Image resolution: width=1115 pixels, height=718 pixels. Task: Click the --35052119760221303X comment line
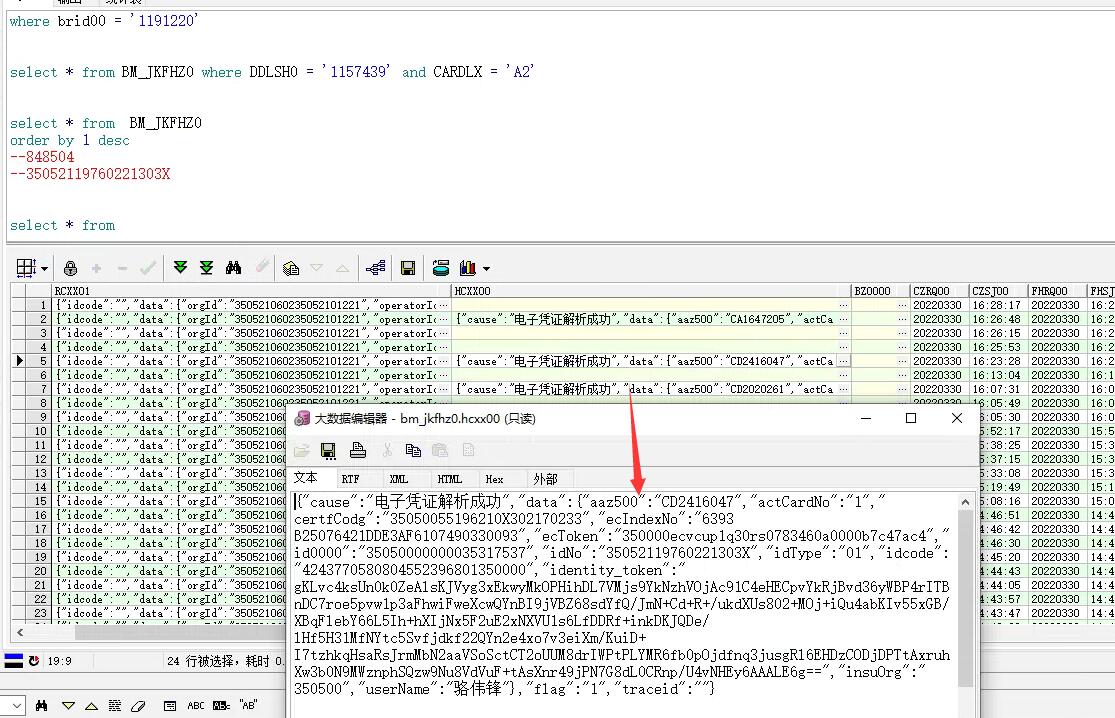[x=90, y=173]
